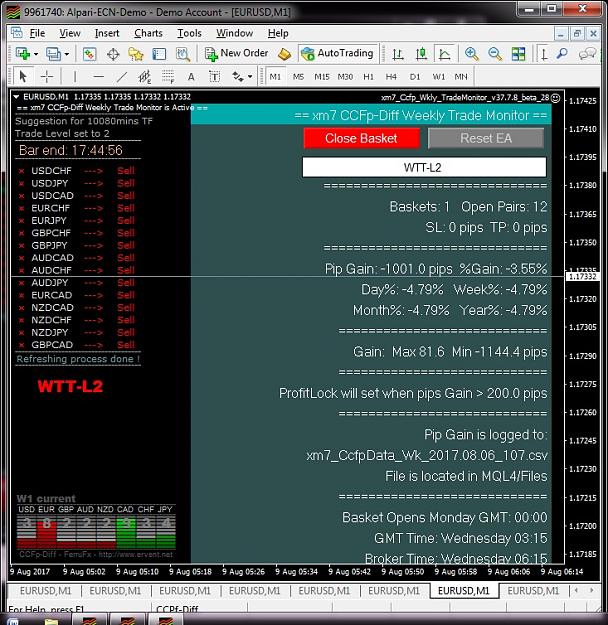Tile the chart windows icon

coord(518,54)
